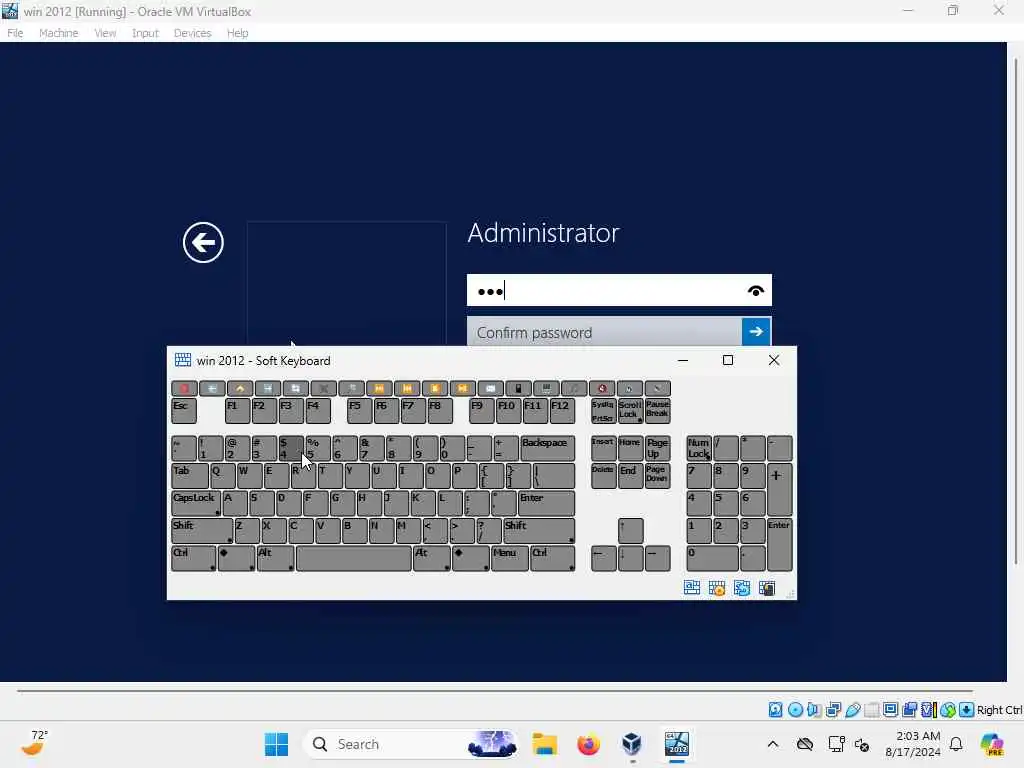Click the Menu key on Soft Keyboard

pyautogui.click(x=509, y=559)
